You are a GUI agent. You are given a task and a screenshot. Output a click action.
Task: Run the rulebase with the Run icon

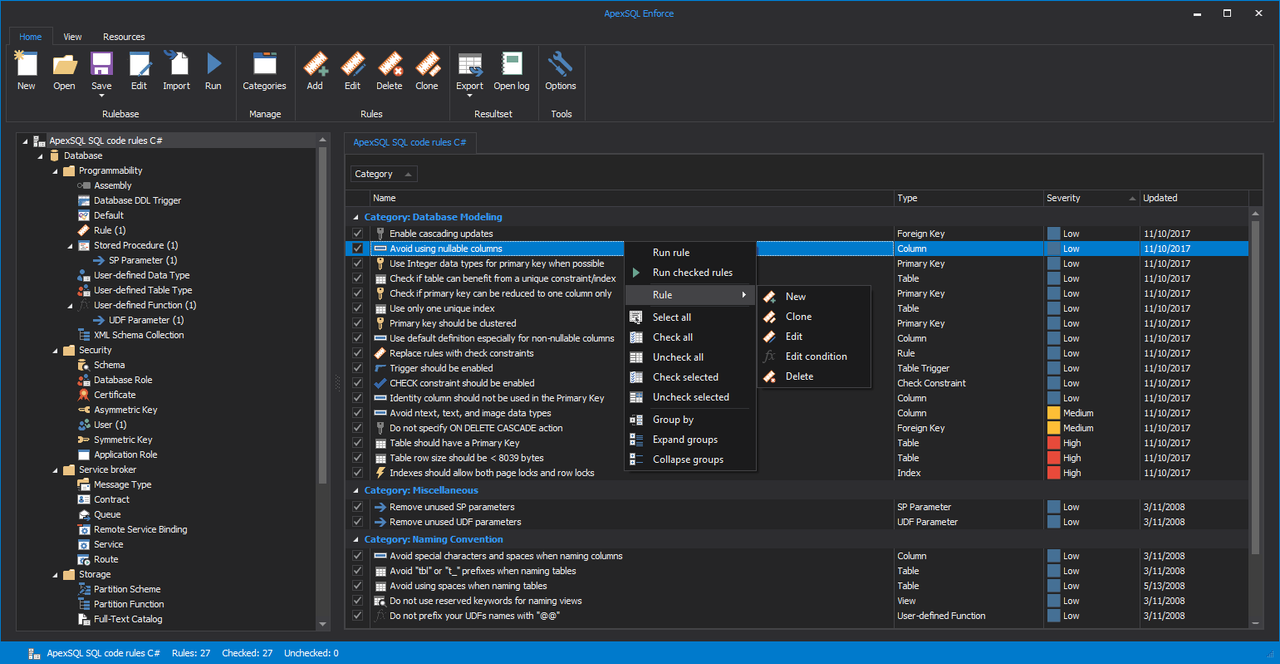(213, 65)
